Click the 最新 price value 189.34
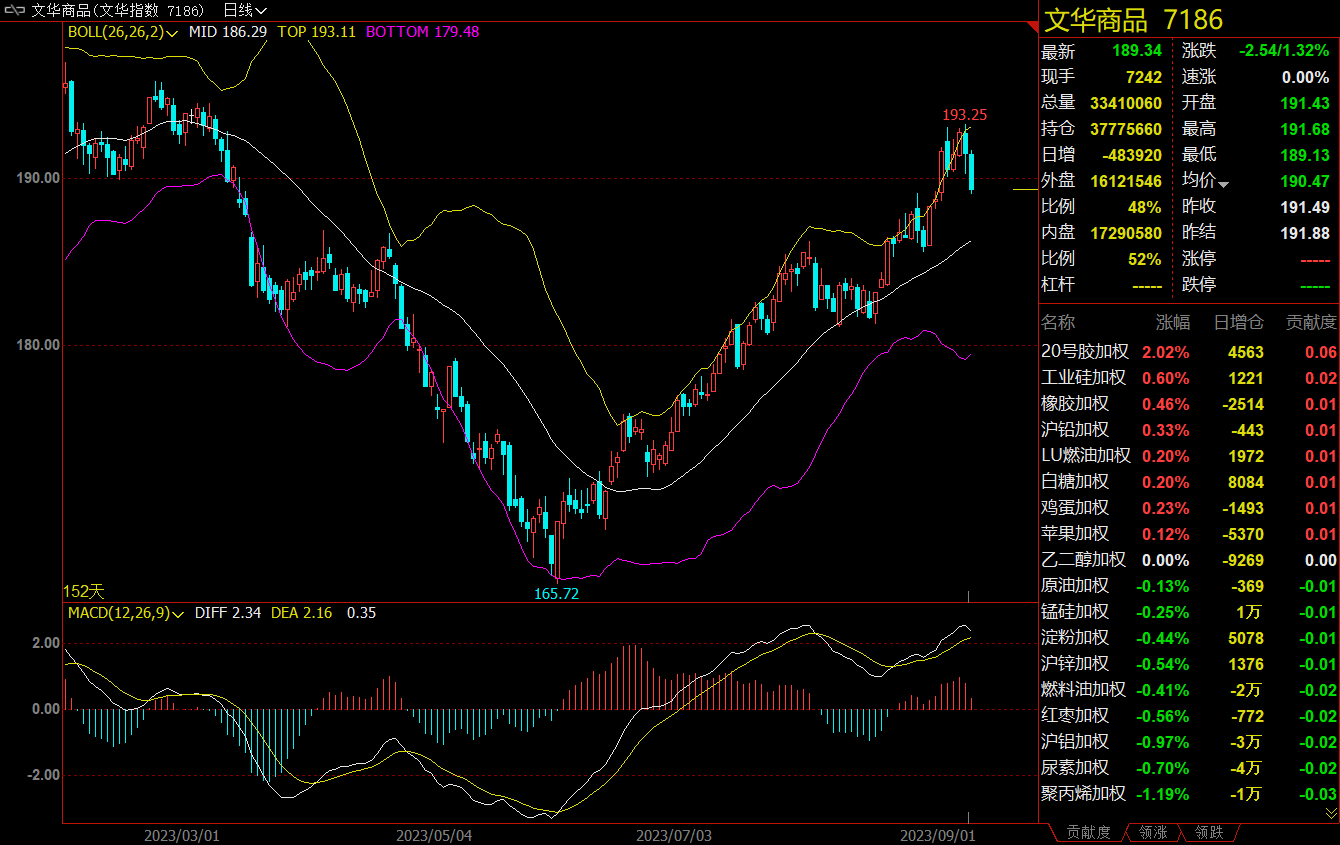The image size is (1340, 845). click(1137, 51)
